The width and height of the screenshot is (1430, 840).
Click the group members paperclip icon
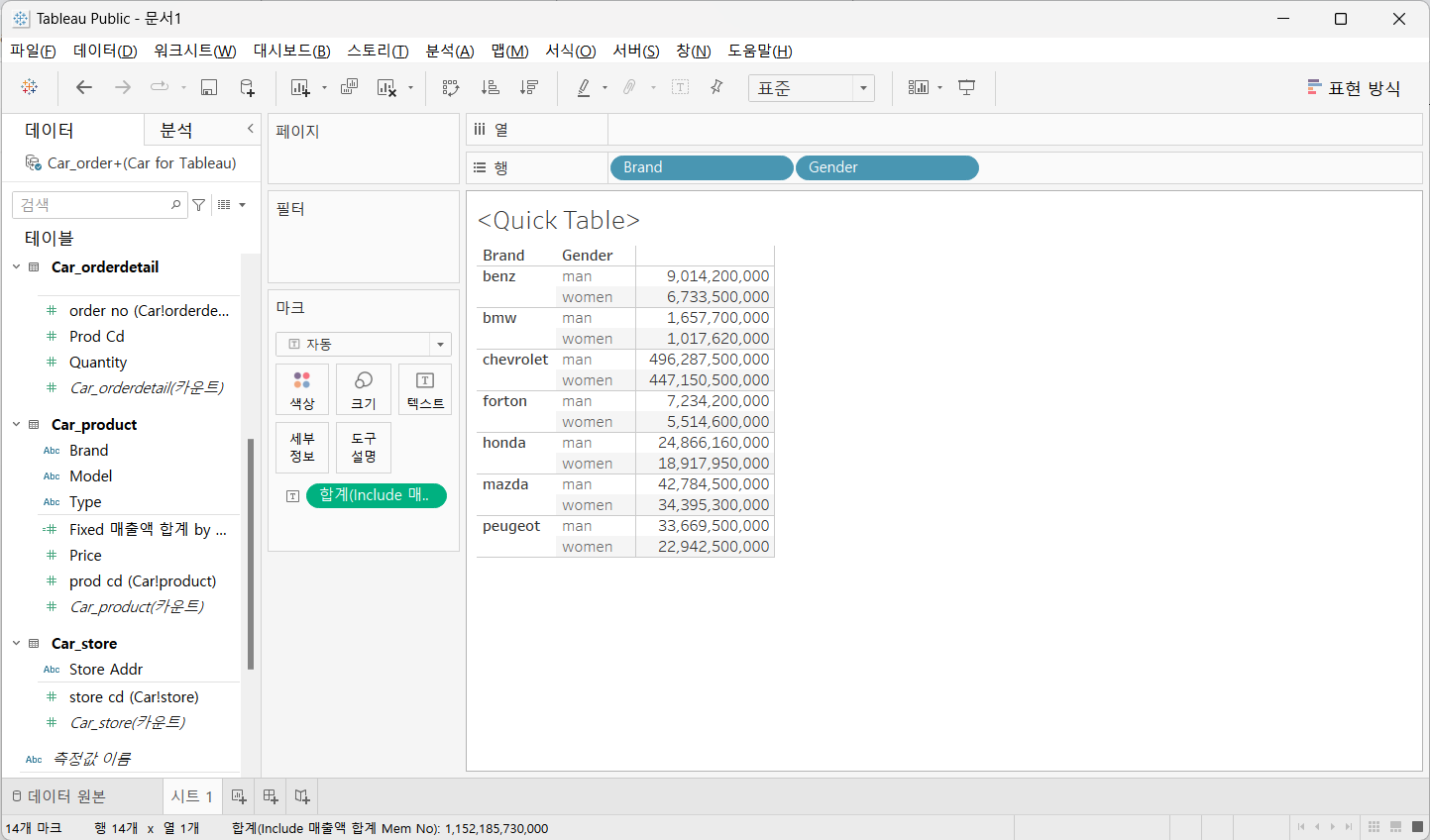coord(629,87)
